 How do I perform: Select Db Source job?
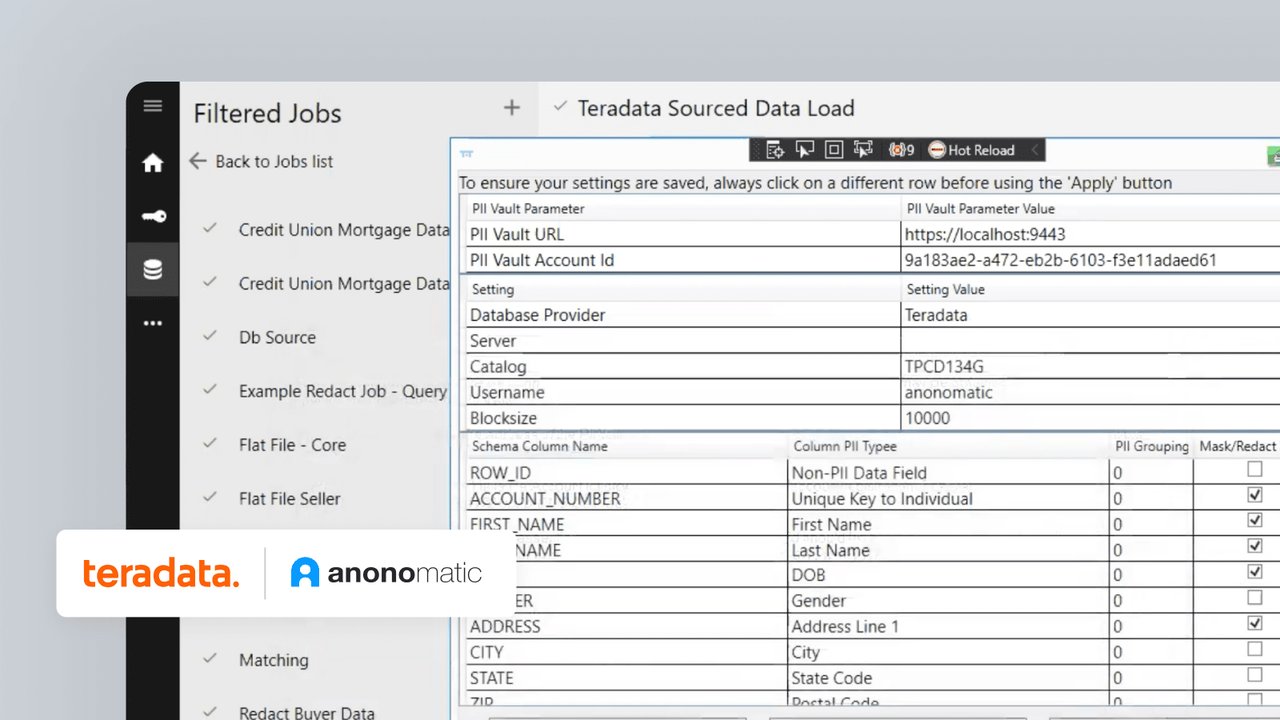pyautogui.click(x=277, y=337)
